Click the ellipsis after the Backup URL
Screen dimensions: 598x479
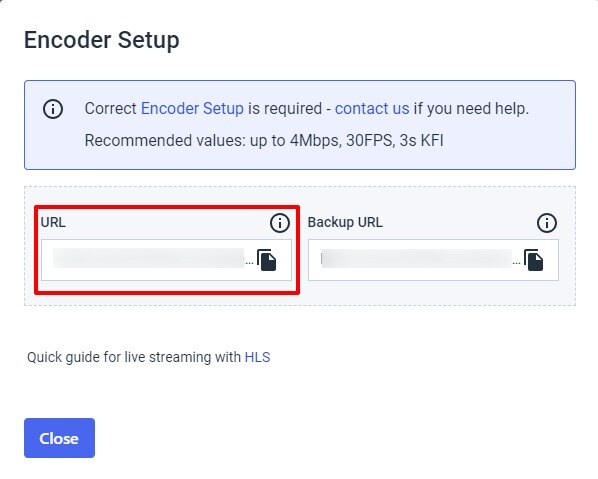pyautogui.click(x=516, y=263)
